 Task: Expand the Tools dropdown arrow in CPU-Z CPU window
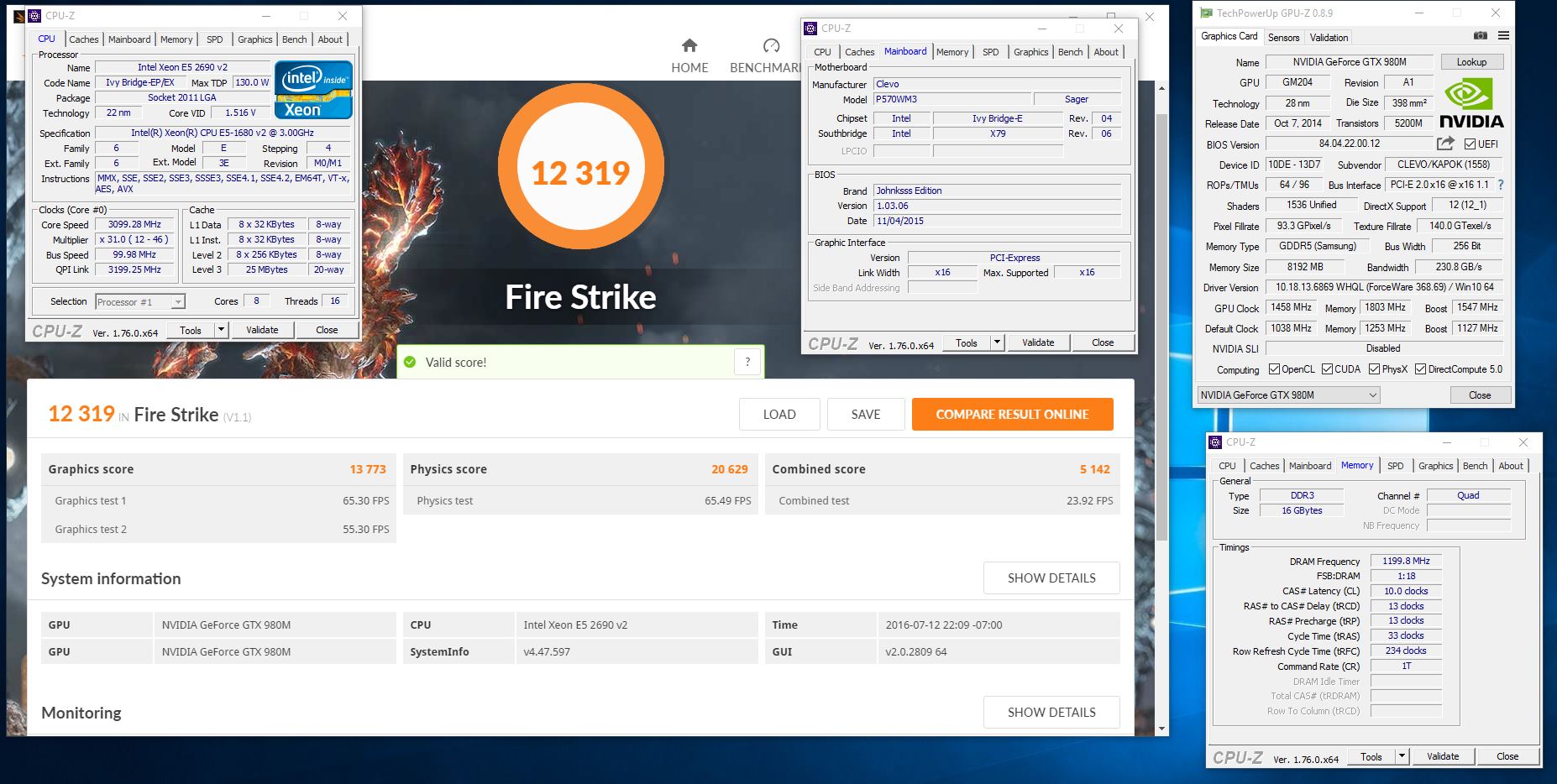pos(222,330)
